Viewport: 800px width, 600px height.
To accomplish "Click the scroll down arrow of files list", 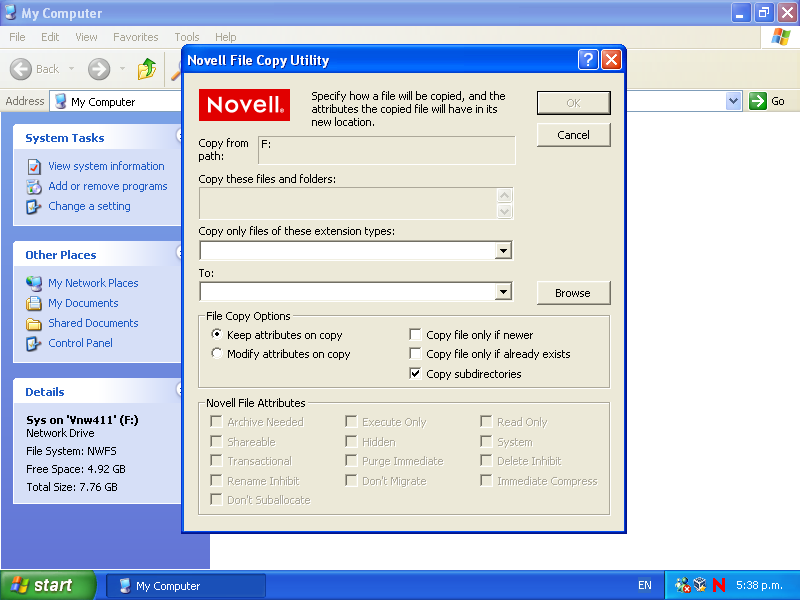I will pos(504,211).
